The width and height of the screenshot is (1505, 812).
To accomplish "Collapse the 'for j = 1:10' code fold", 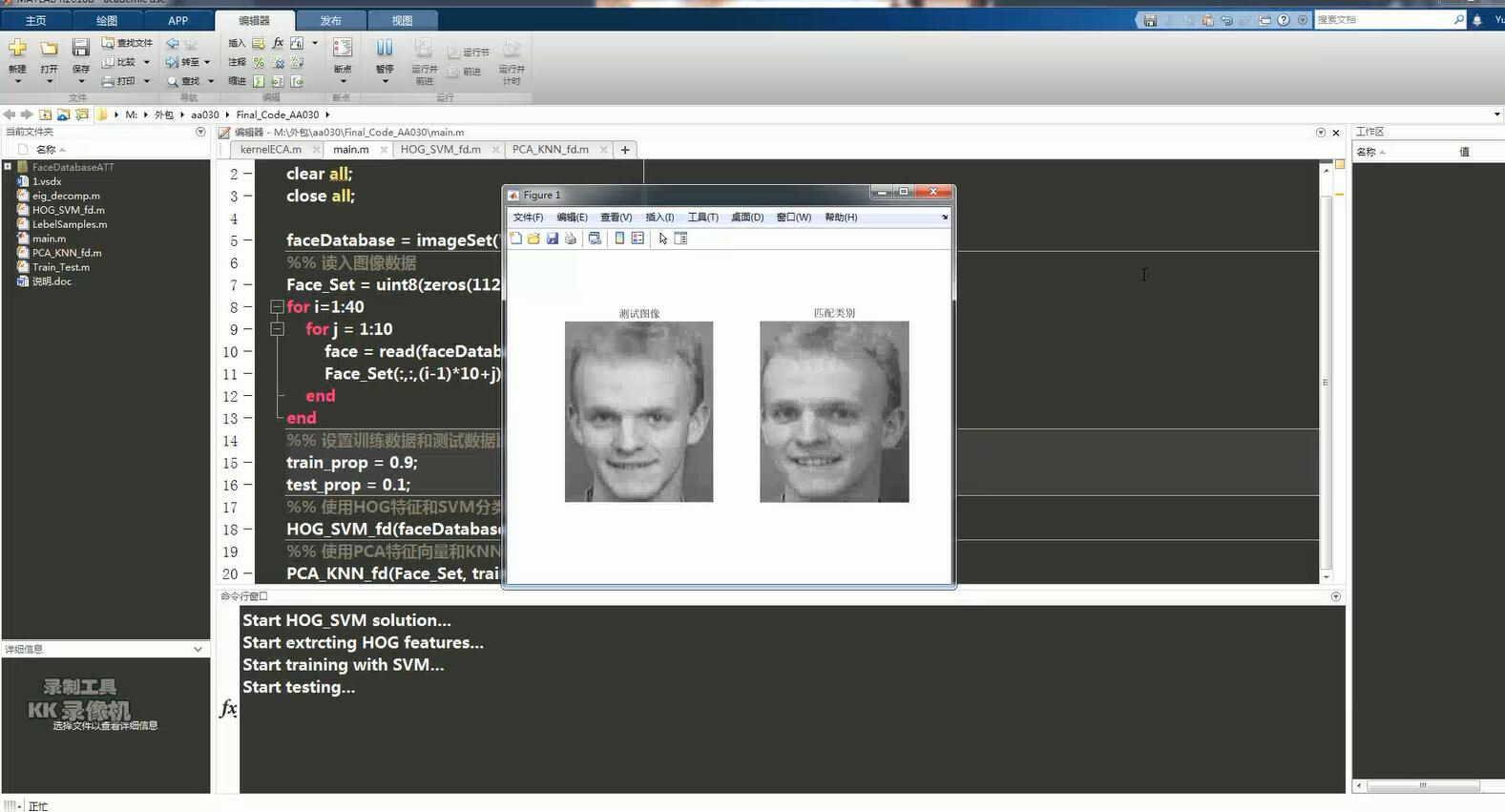I will 277,329.
